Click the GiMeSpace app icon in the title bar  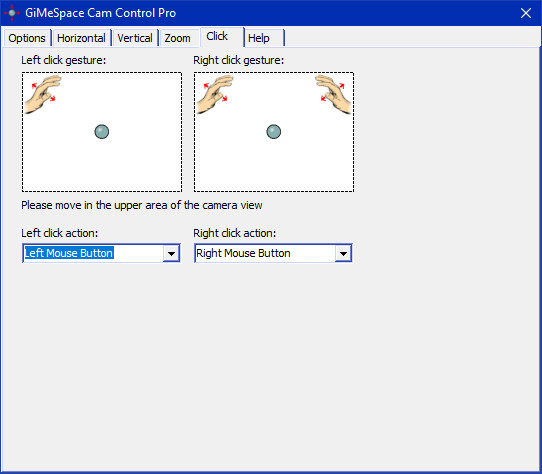point(12,13)
